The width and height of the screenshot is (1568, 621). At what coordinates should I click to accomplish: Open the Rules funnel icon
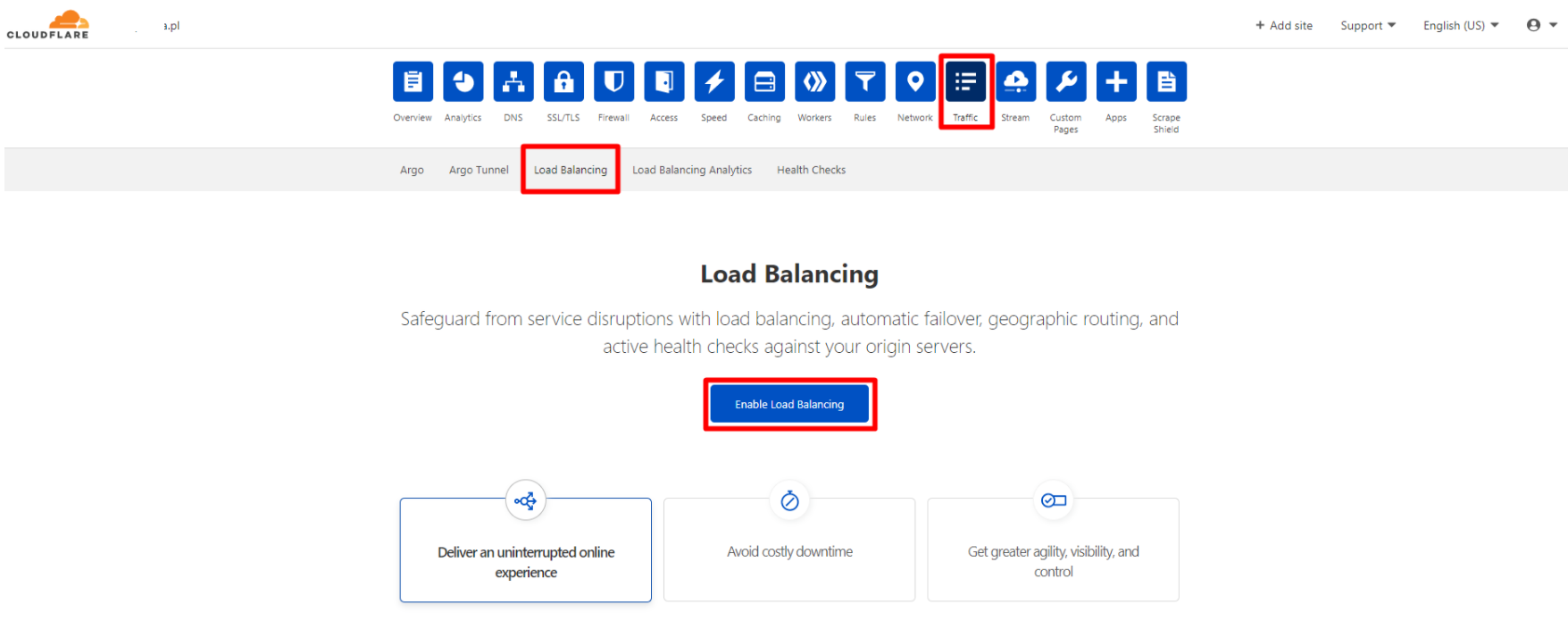point(865,82)
